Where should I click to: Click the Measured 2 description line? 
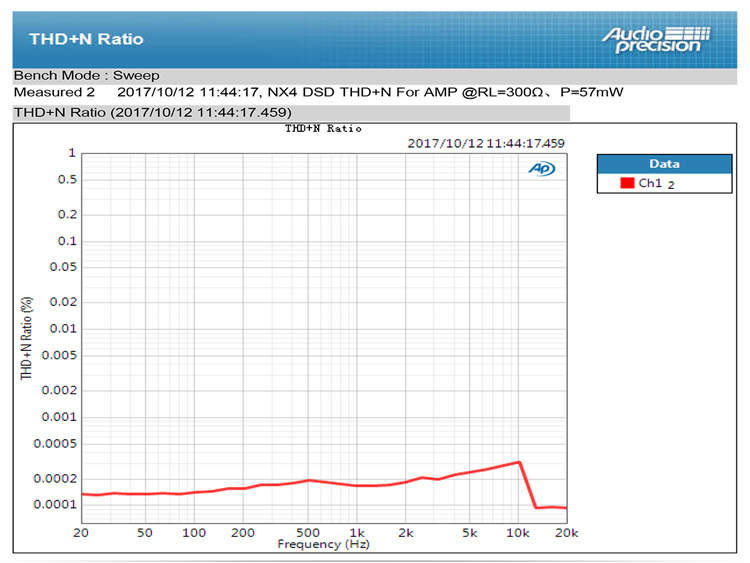[318, 92]
